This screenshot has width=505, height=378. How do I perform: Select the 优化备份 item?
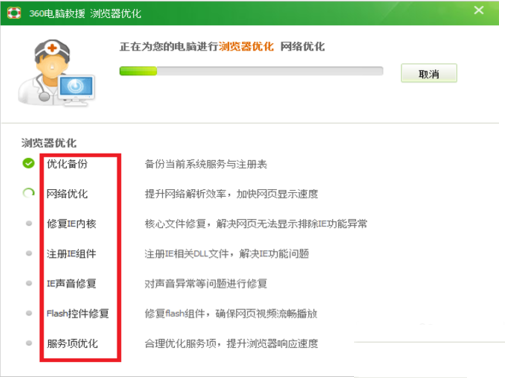click(x=67, y=164)
